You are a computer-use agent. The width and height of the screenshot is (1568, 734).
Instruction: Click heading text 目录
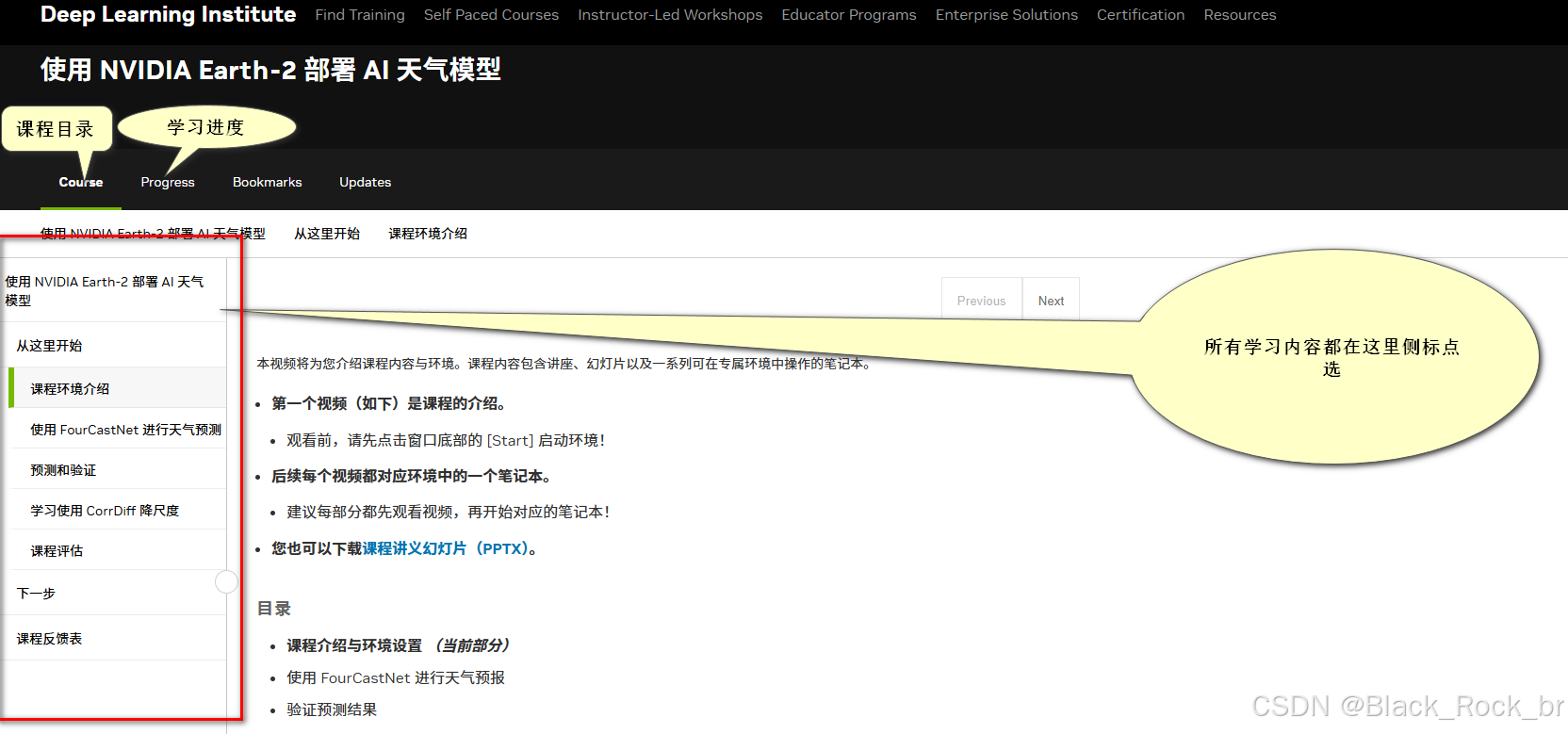tap(274, 609)
